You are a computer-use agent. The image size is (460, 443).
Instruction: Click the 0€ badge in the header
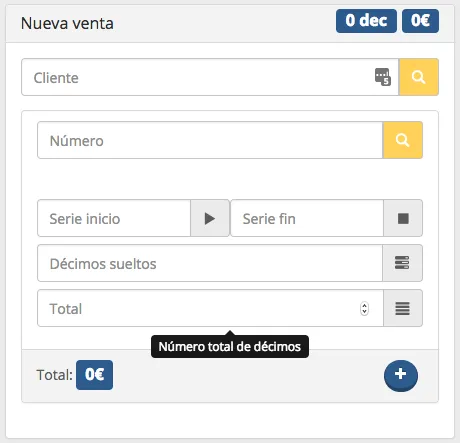(420, 21)
